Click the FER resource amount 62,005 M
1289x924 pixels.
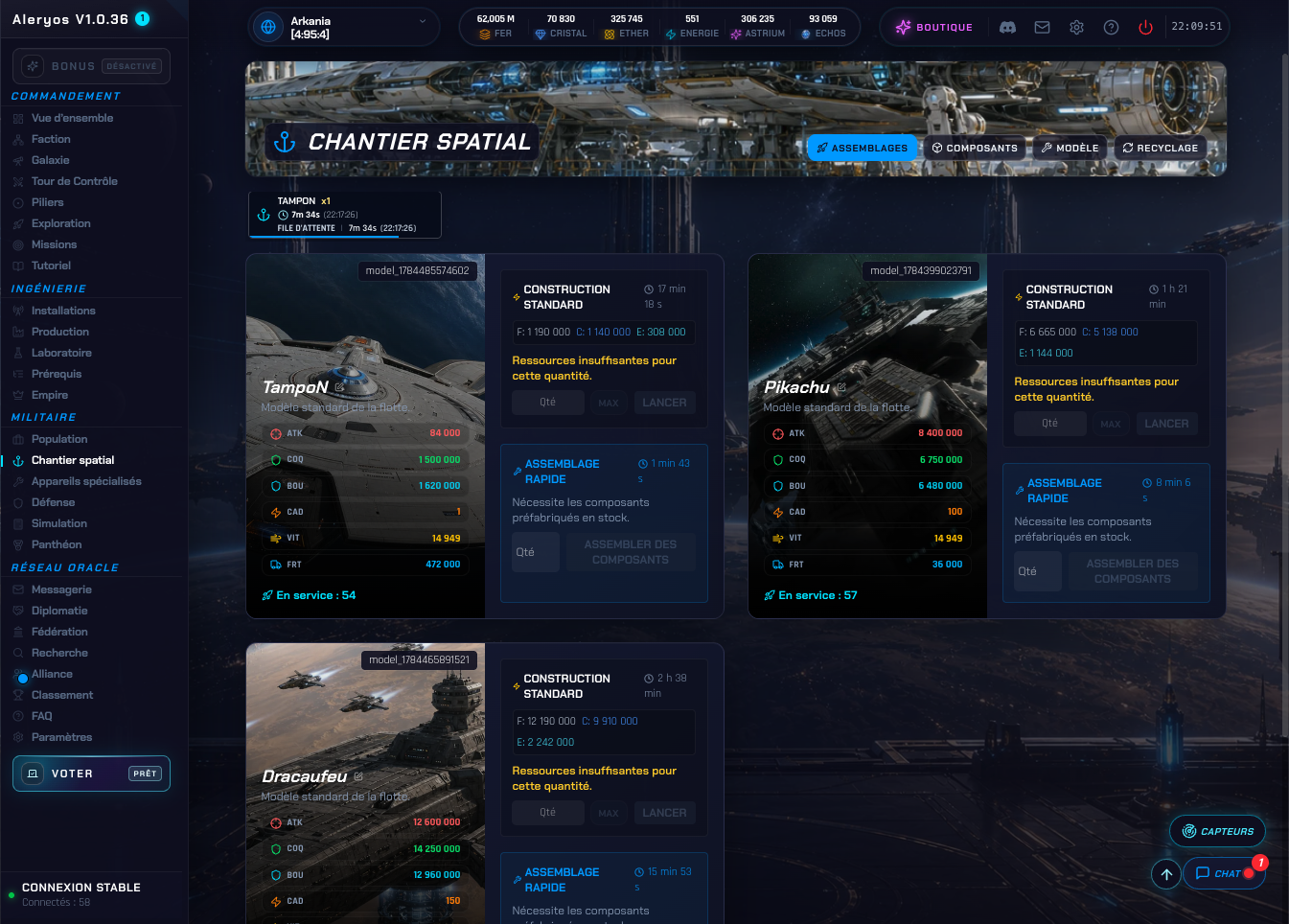(495, 19)
